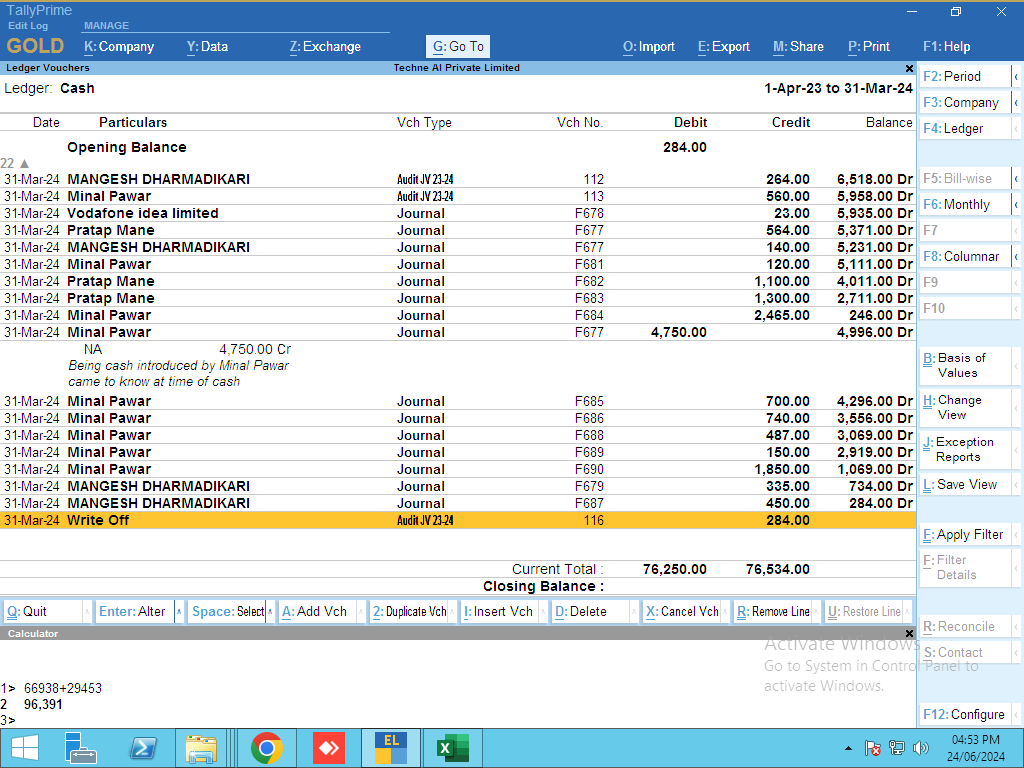The width and height of the screenshot is (1024, 768).
Task: Click the X: Cancel Vch button
Action: coord(682,612)
